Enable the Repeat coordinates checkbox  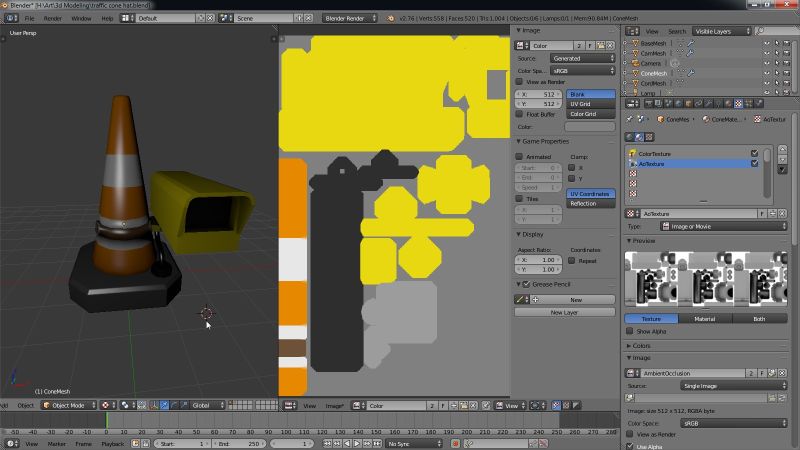click(572, 261)
